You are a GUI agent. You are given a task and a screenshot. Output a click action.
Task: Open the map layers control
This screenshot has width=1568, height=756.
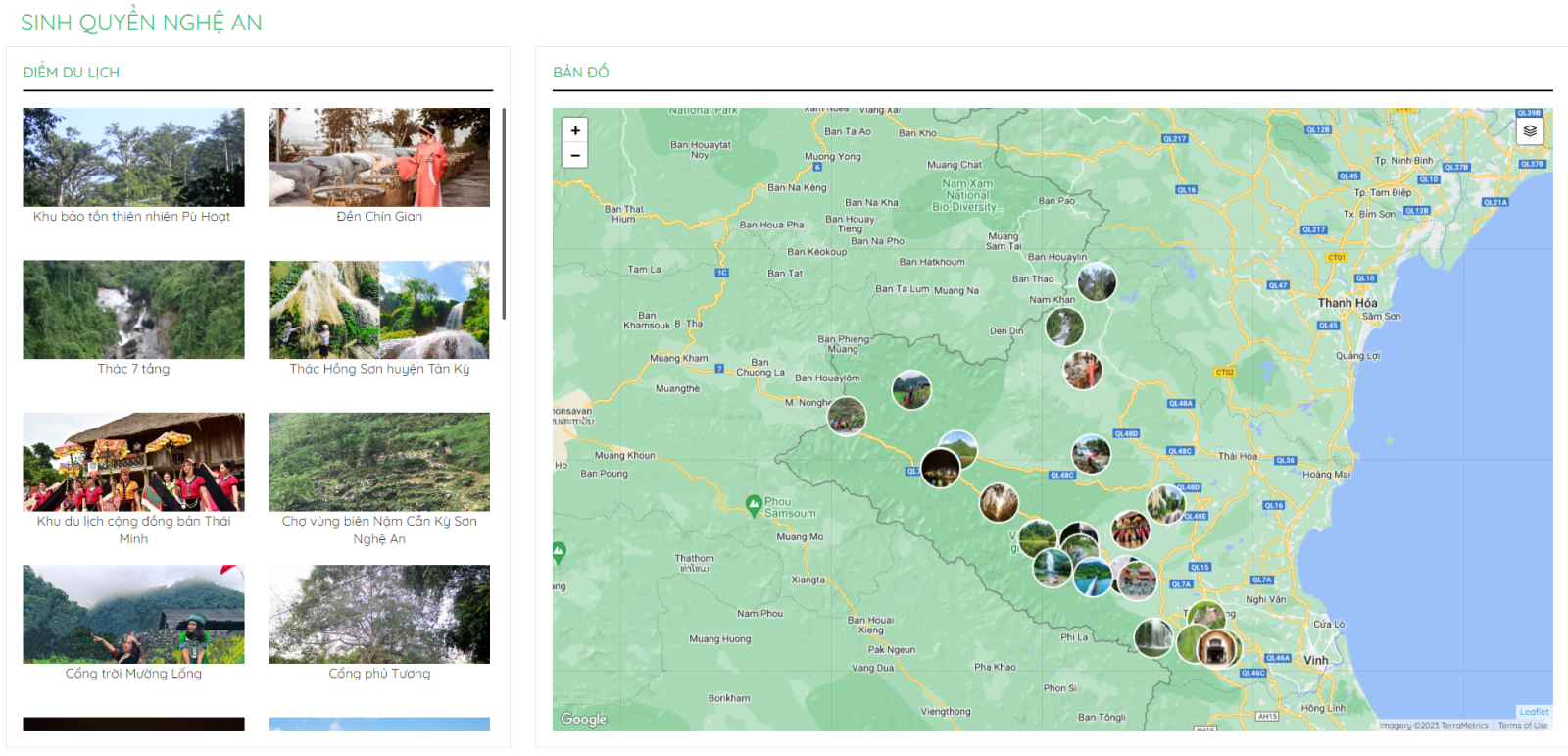coord(1530,130)
